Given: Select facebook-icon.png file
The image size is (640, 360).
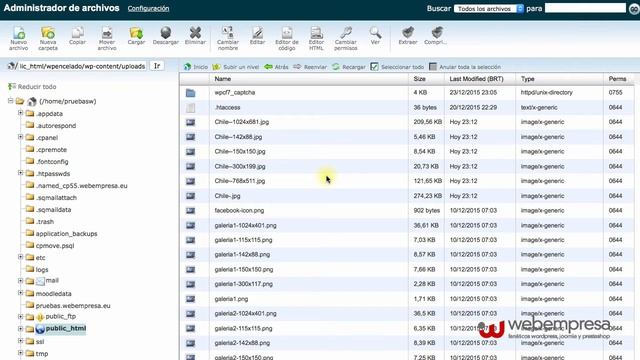Looking at the screenshot, I should click(407, 211).
